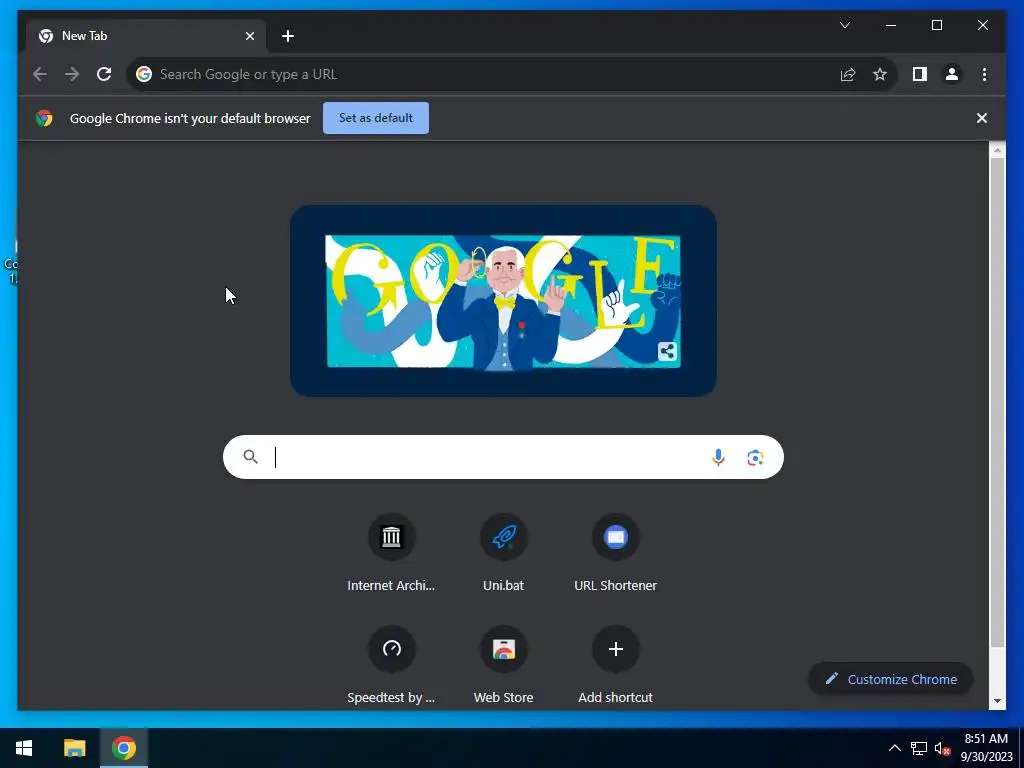Click the Chrome taskbar icon
Screen dimensions: 1024x768
[x=123, y=748]
